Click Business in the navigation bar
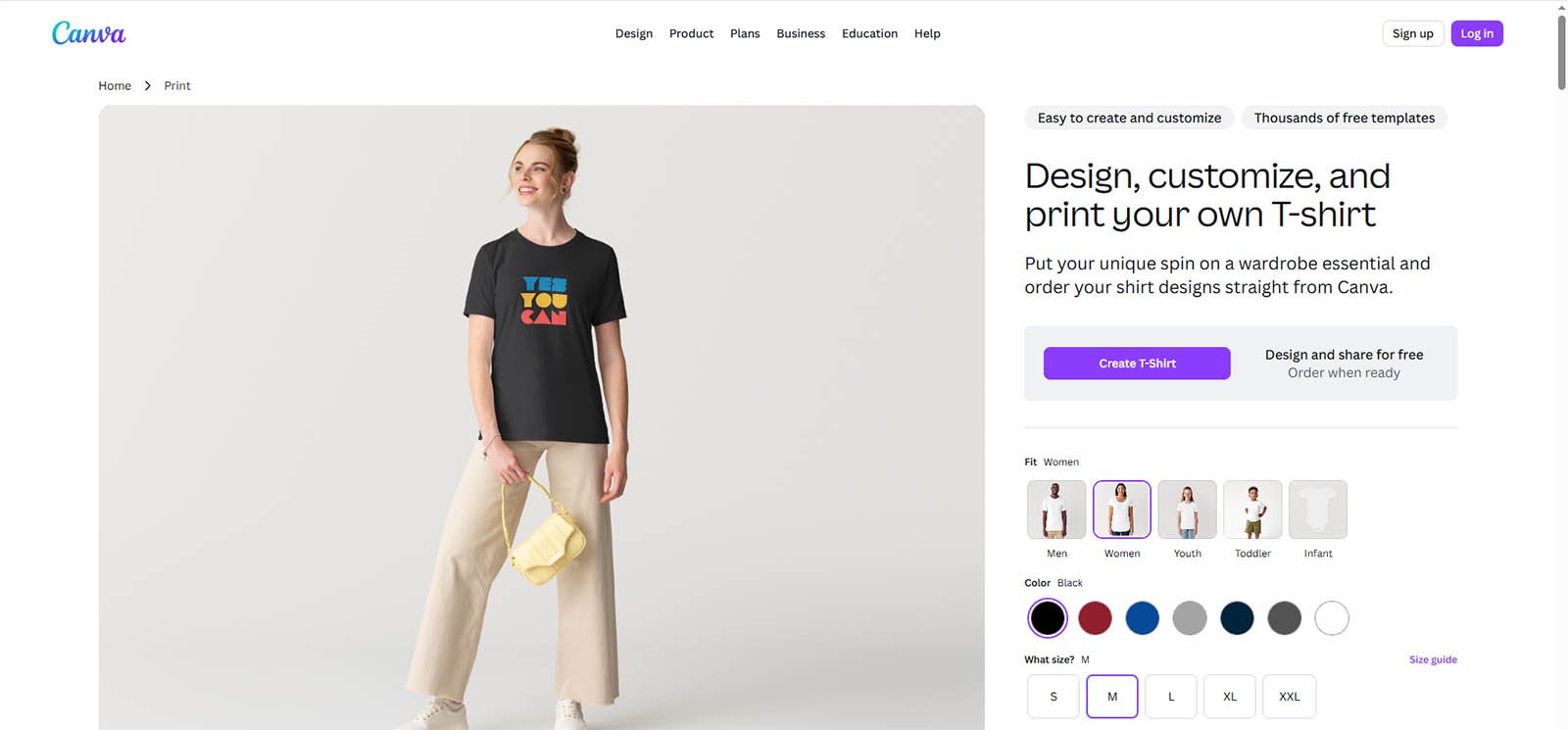Viewport: 1568px width, 730px height. click(801, 32)
